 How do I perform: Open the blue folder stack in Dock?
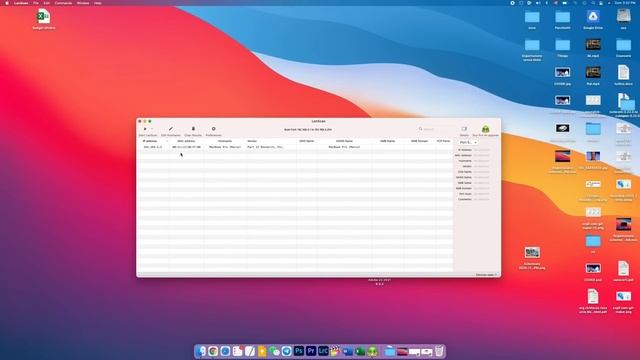[x=390, y=351]
